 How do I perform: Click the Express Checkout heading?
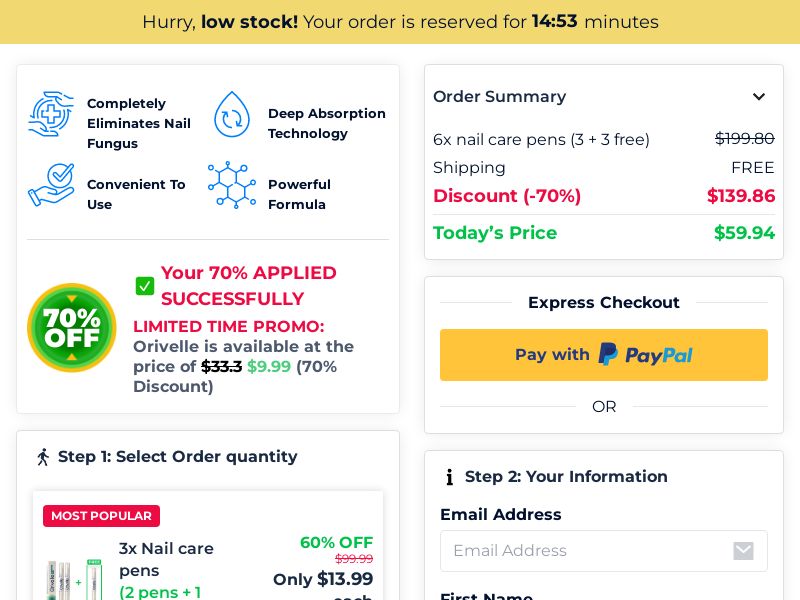tap(603, 303)
